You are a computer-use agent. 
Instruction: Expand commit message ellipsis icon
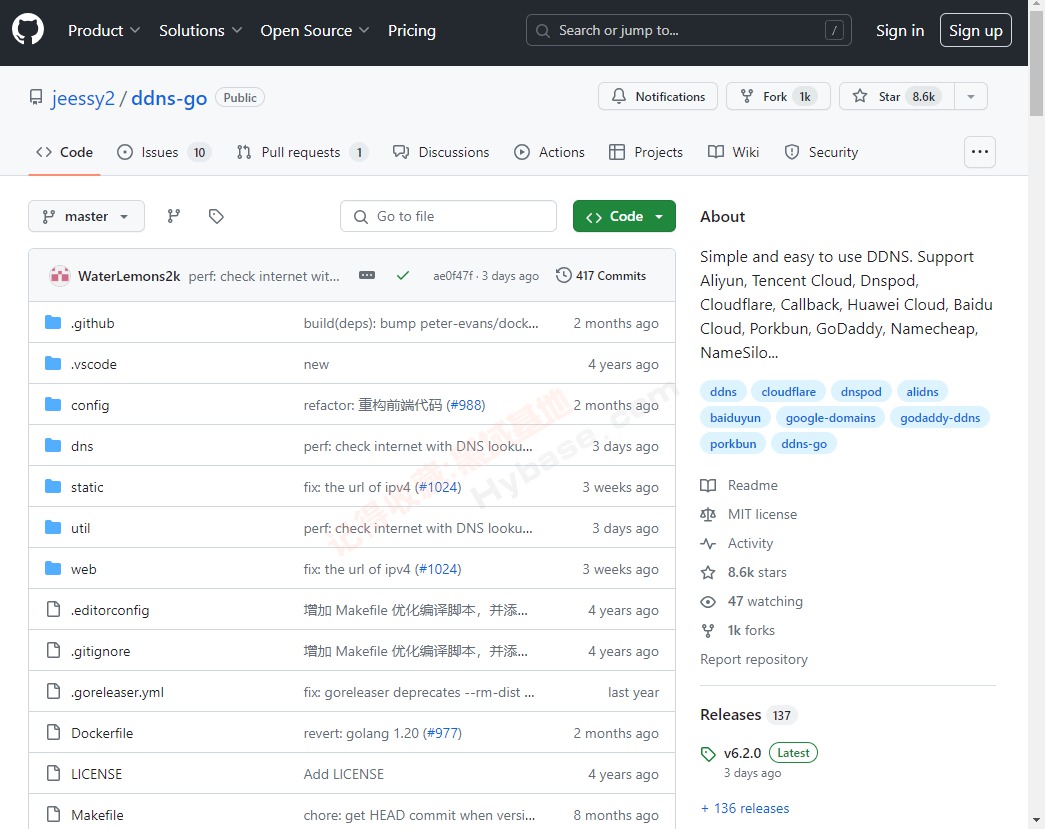[x=367, y=275]
